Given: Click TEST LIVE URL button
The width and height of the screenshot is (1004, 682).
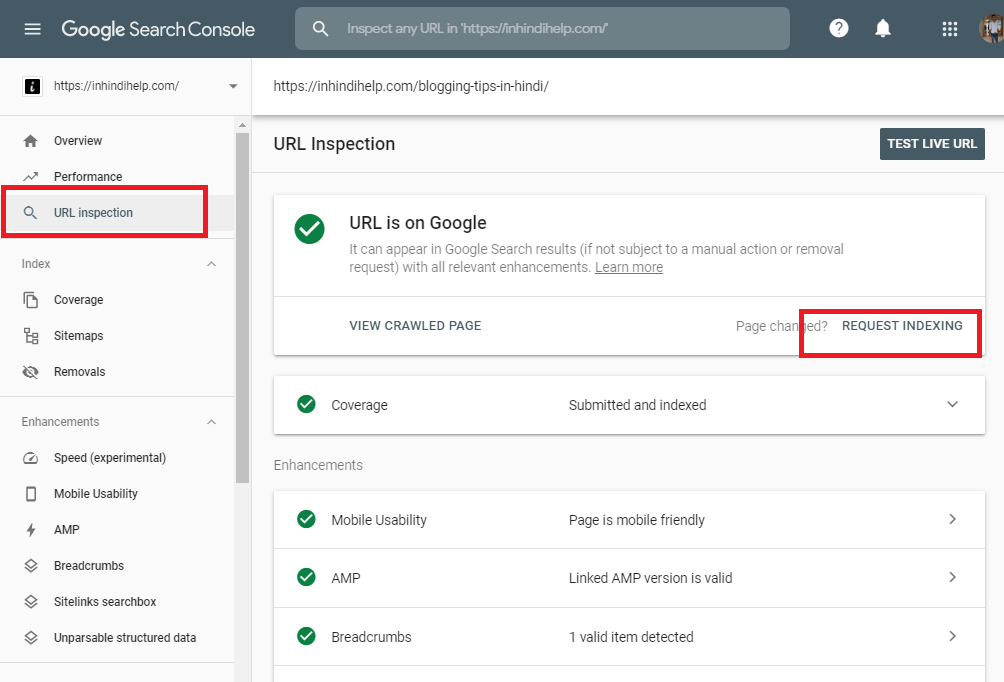Looking at the screenshot, I should [x=932, y=144].
